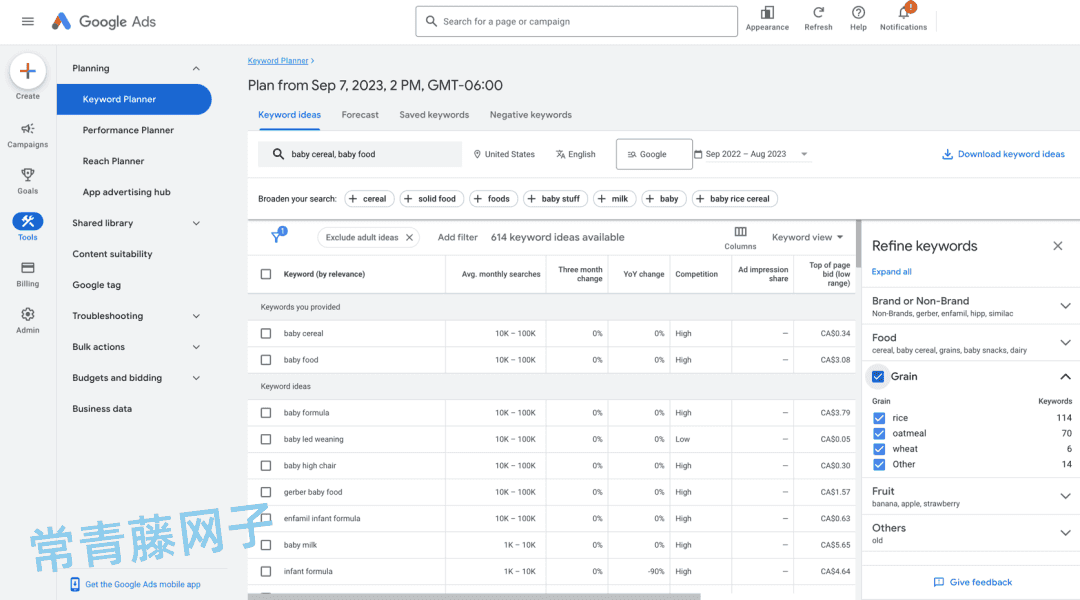Uncheck the Grain category checkbox
Viewport: 1080px width, 600px height.
pyautogui.click(x=878, y=377)
